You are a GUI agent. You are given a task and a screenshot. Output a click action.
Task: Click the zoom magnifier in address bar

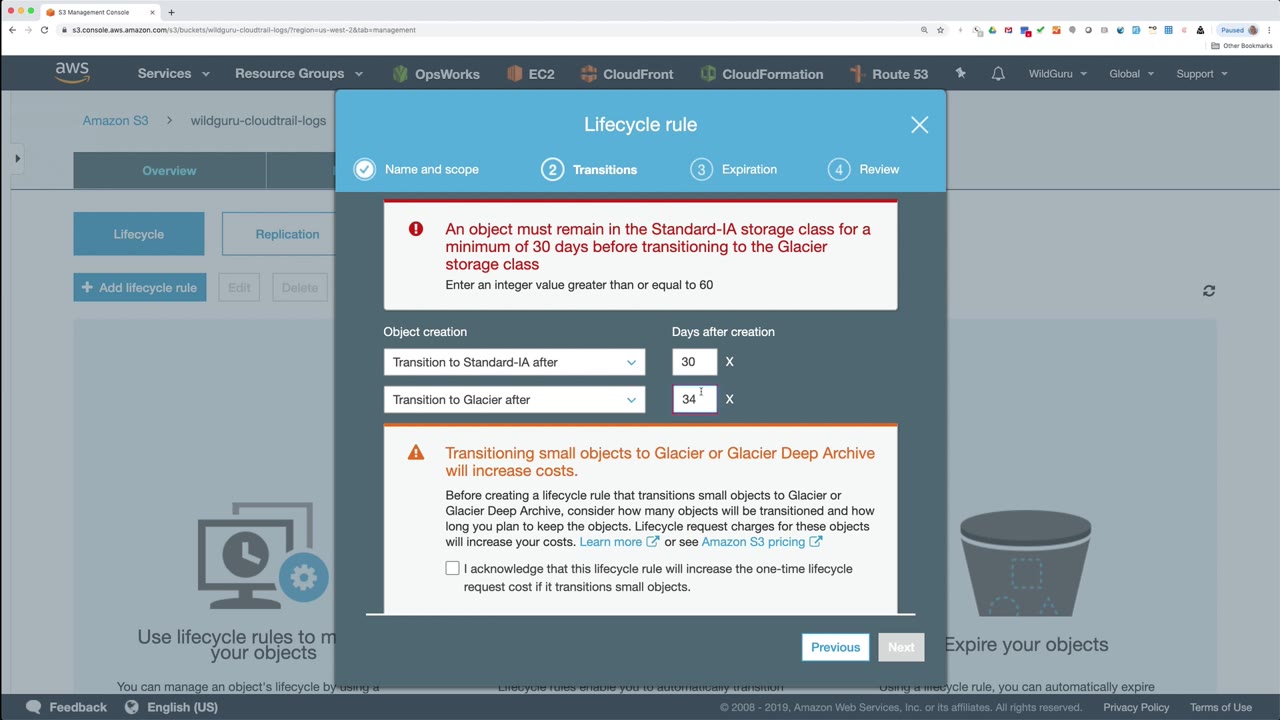pos(924,30)
